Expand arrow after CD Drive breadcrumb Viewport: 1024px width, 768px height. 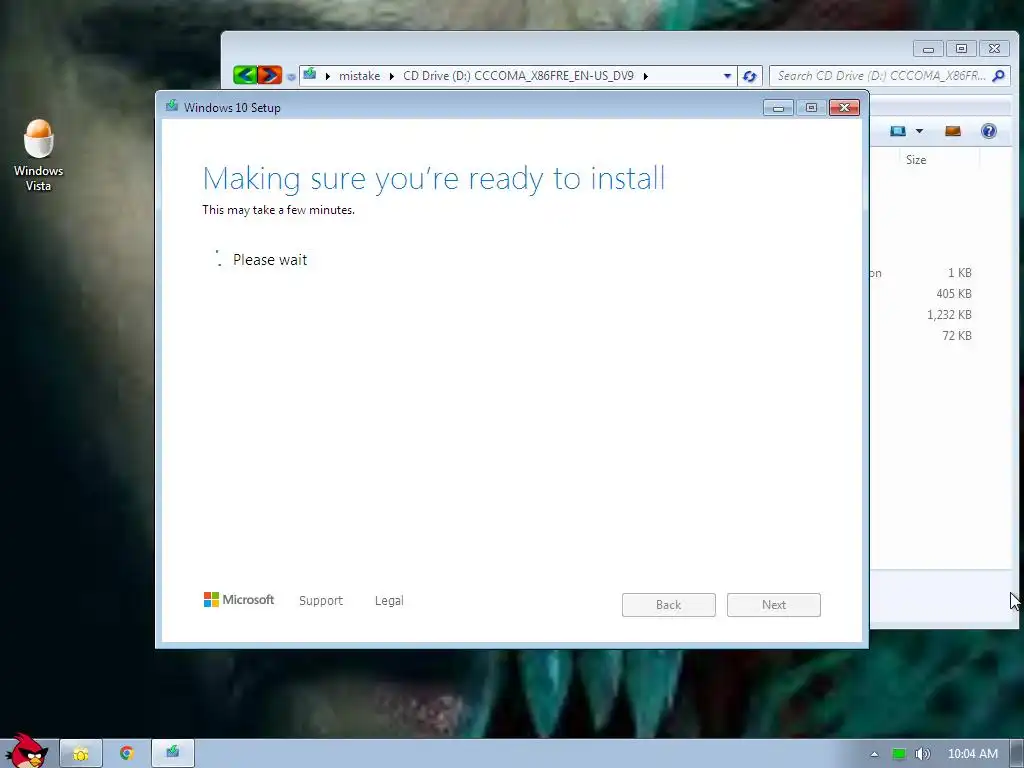(x=645, y=76)
